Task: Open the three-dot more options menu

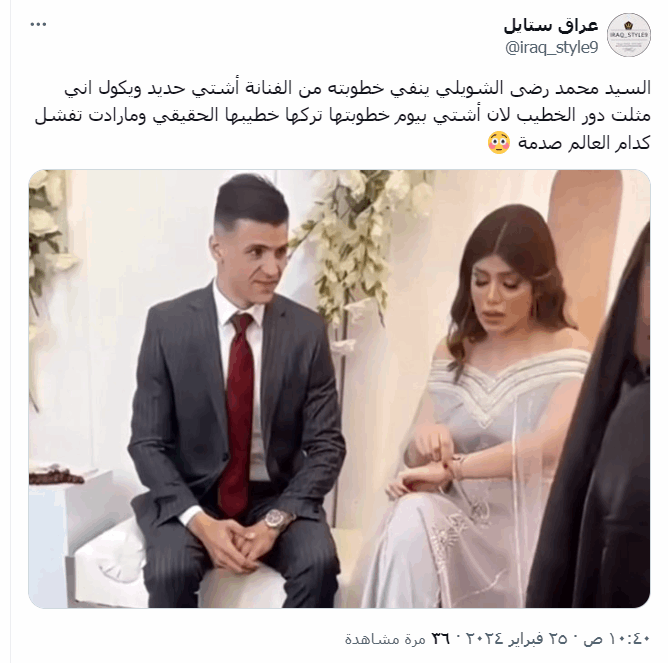Action: (x=38, y=25)
